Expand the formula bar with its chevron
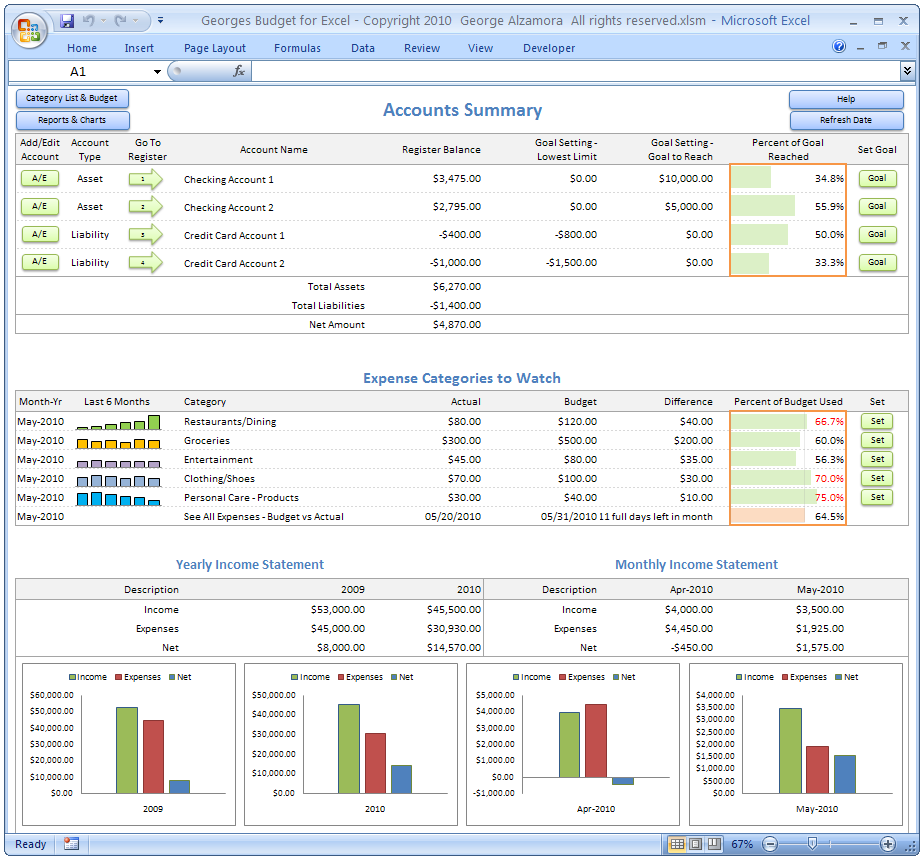Screen dimensions: 924x860 908,70
